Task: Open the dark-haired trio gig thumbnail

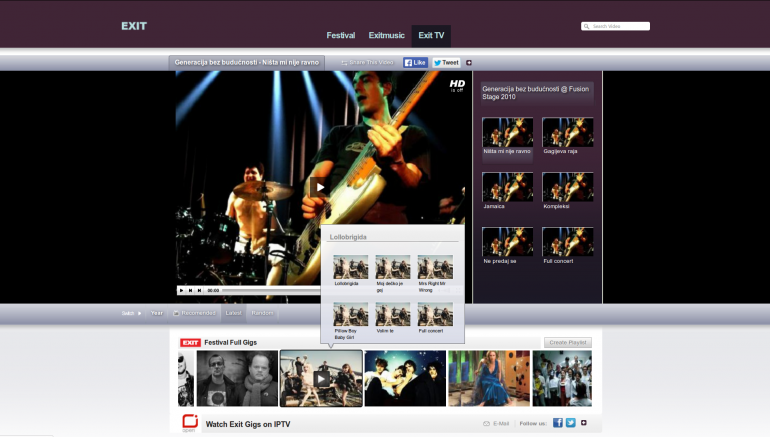Action: click(x=405, y=378)
